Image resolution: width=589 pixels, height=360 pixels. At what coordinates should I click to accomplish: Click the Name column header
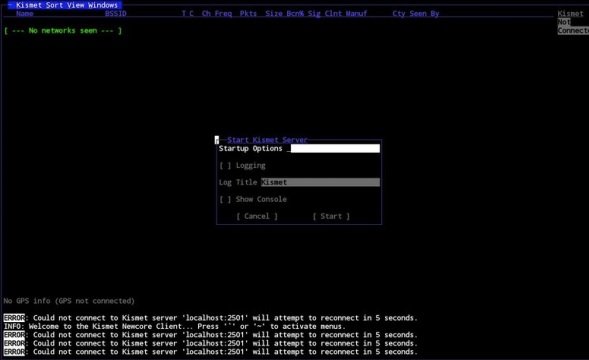point(25,14)
